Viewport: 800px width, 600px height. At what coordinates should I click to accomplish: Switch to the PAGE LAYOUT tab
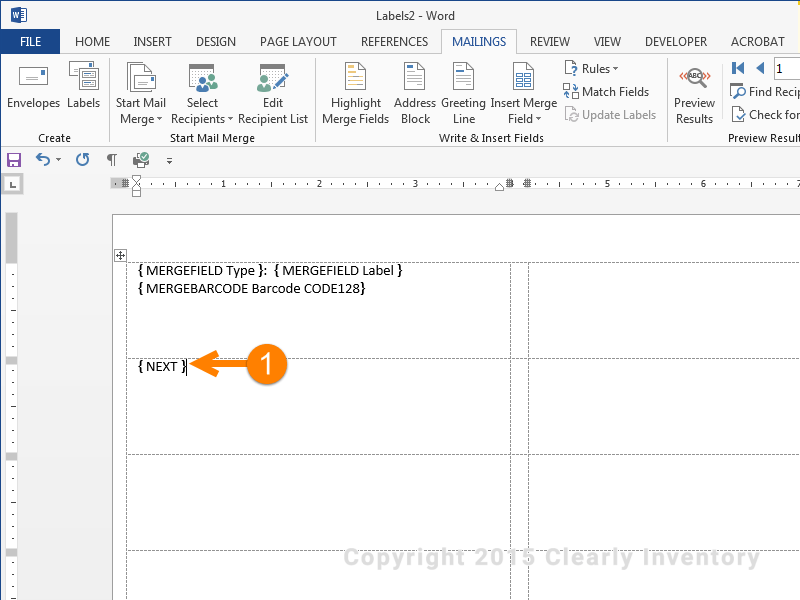[x=298, y=41]
